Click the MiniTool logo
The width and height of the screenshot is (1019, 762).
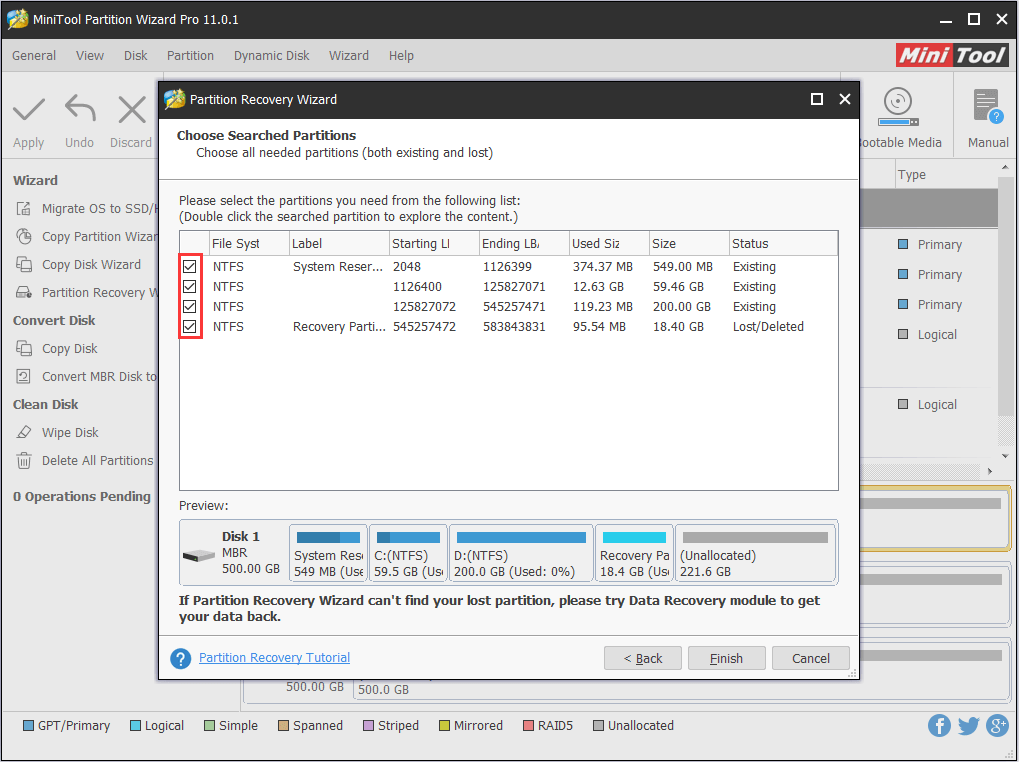[952, 55]
